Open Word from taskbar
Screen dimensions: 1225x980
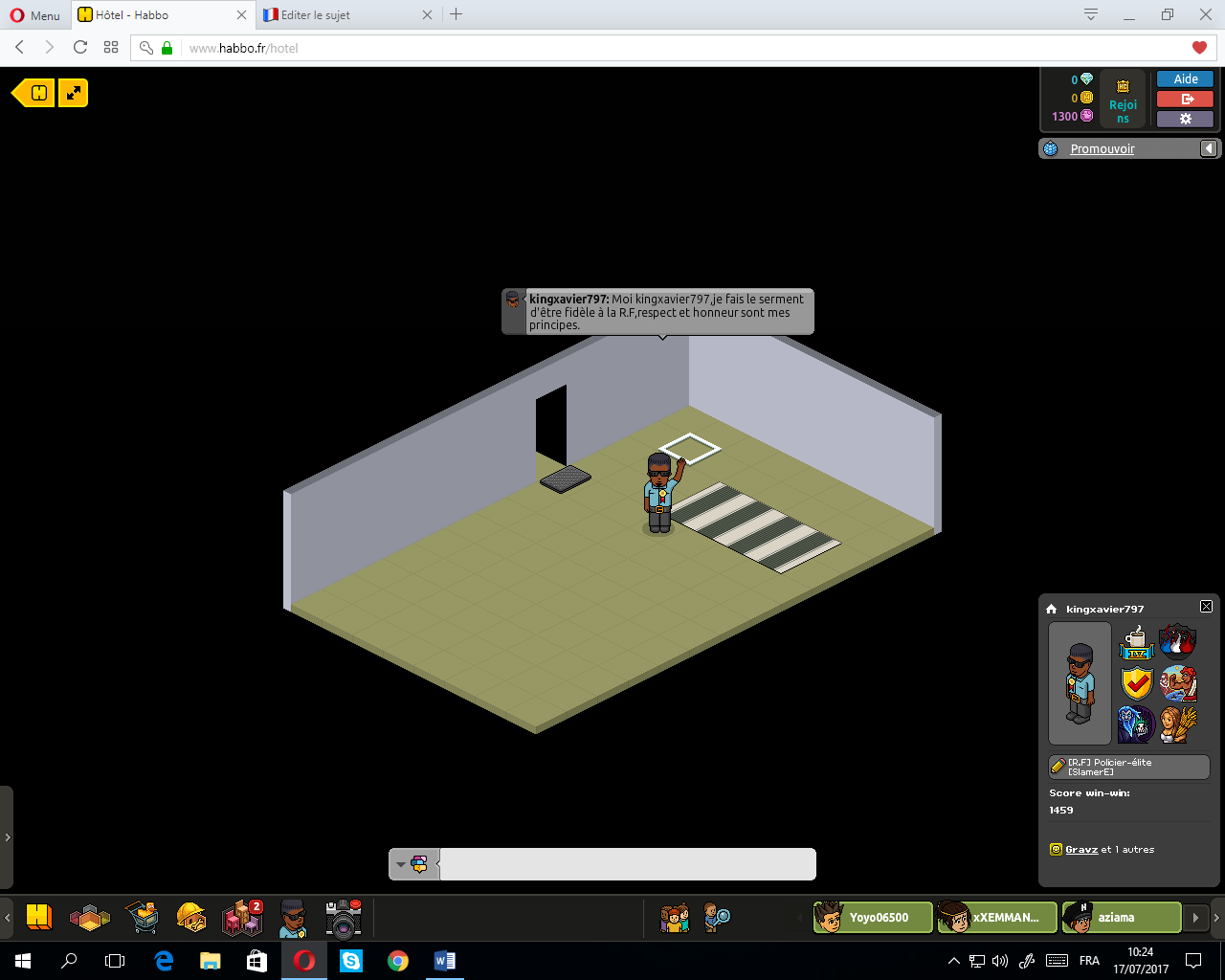pyautogui.click(x=445, y=961)
